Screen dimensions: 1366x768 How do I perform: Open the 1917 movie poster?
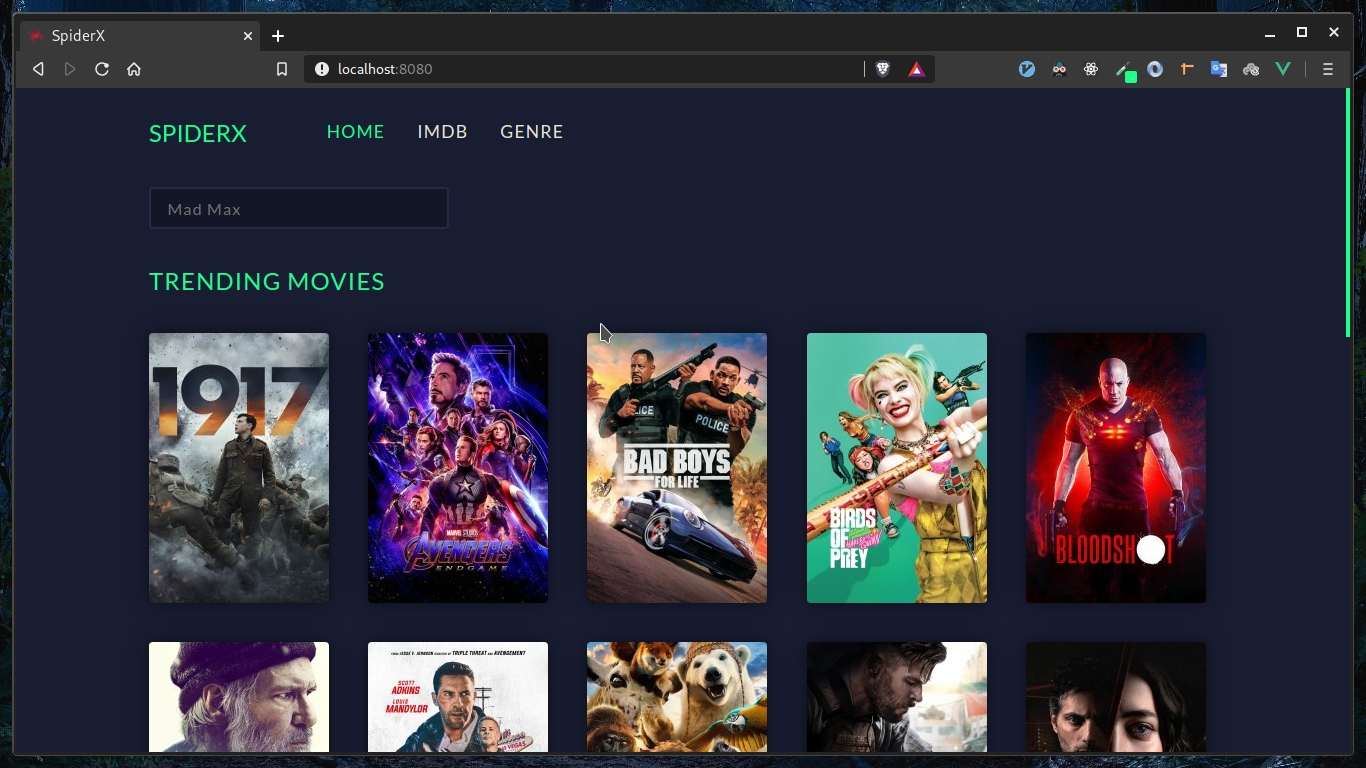pos(239,468)
